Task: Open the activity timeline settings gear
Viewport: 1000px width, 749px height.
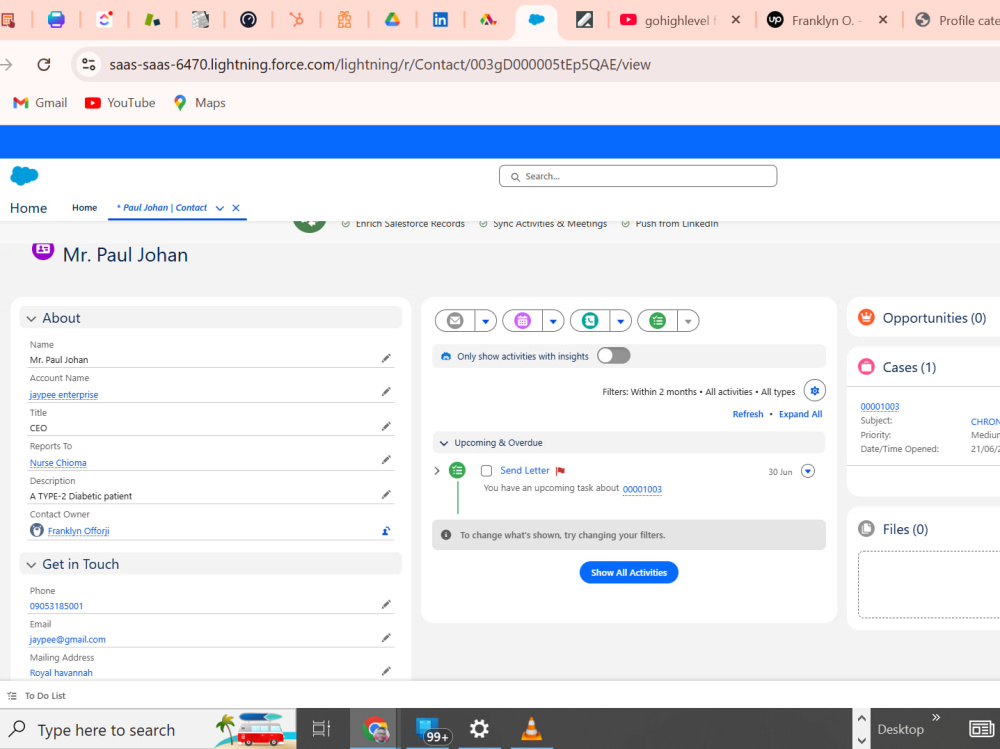Action: coord(814,390)
